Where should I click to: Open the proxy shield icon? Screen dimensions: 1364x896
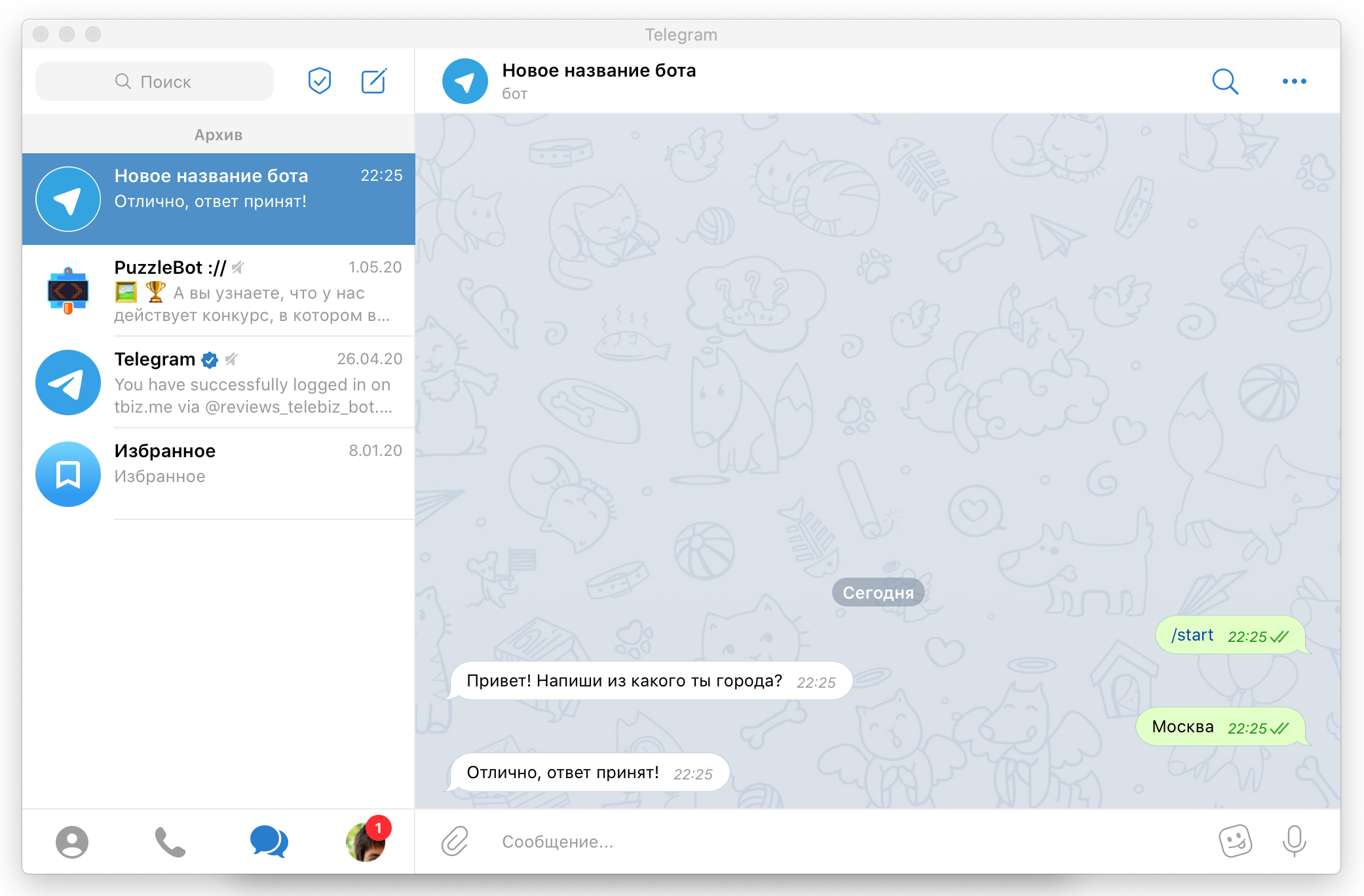click(320, 81)
